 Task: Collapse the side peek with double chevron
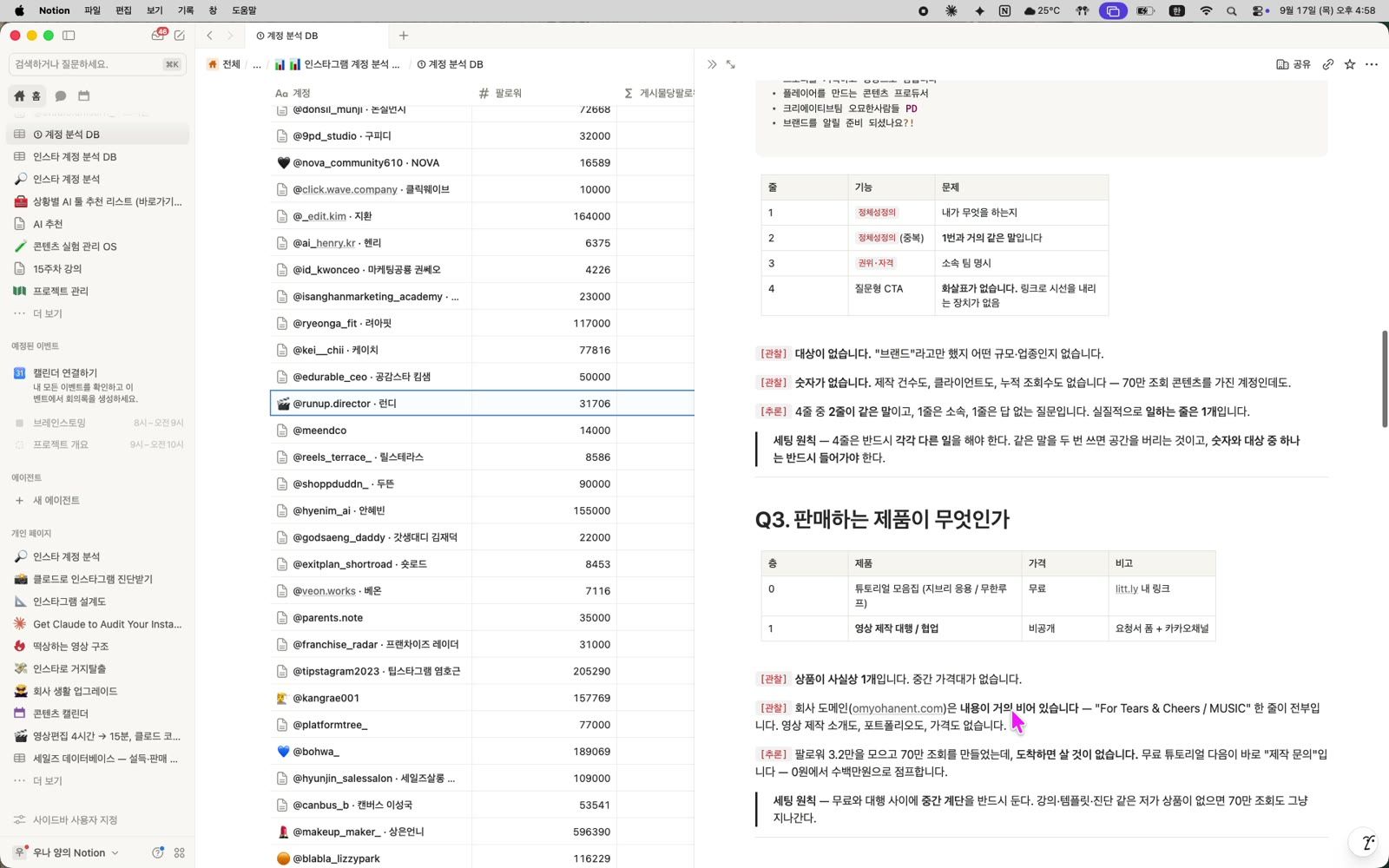coord(712,64)
